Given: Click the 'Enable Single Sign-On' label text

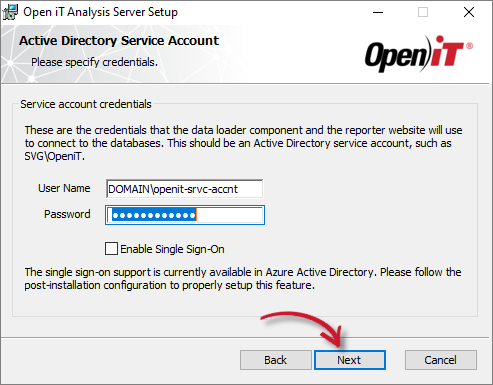Looking at the screenshot, I should click(172, 249).
